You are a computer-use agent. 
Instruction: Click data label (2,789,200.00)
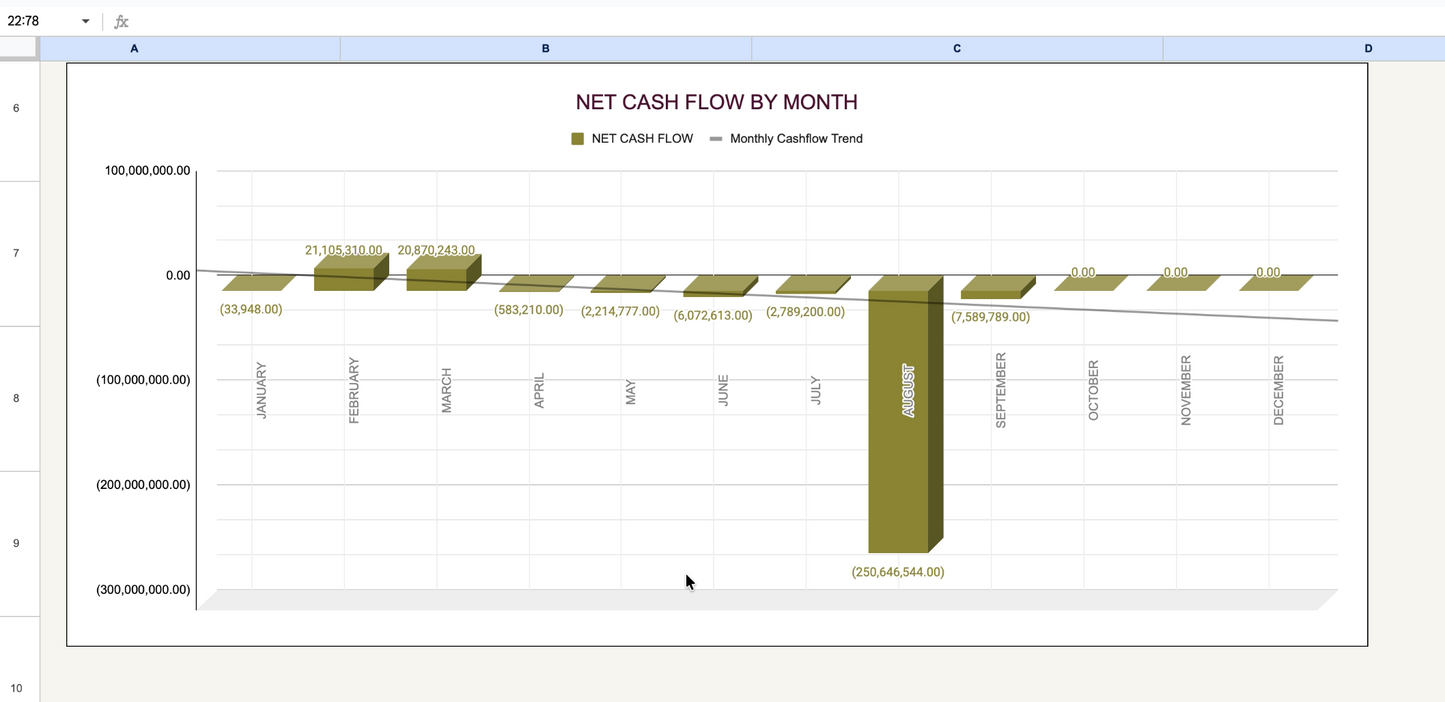coord(805,312)
